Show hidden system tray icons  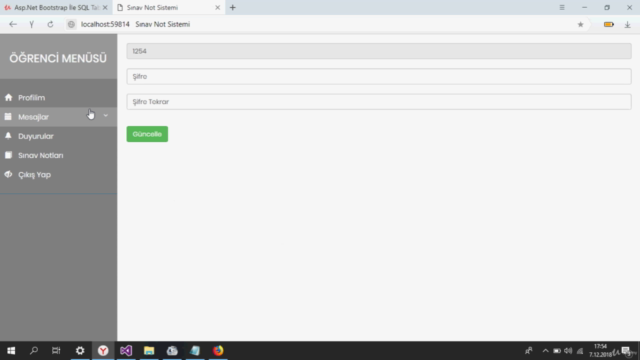[545, 351]
